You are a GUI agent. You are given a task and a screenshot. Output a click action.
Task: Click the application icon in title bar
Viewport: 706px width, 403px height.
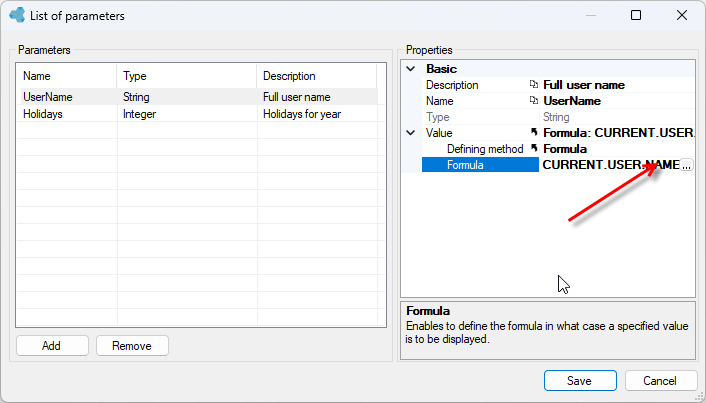pyautogui.click(x=17, y=15)
